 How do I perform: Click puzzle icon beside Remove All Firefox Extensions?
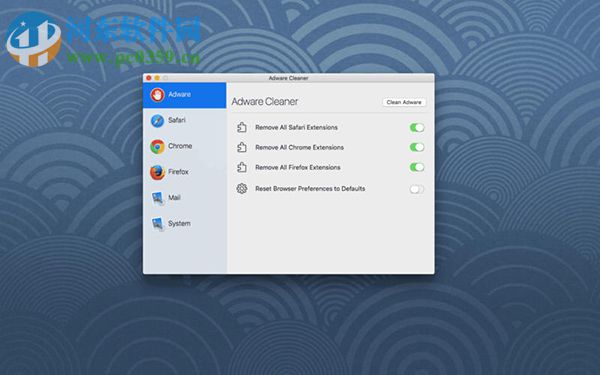pos(241,167)
